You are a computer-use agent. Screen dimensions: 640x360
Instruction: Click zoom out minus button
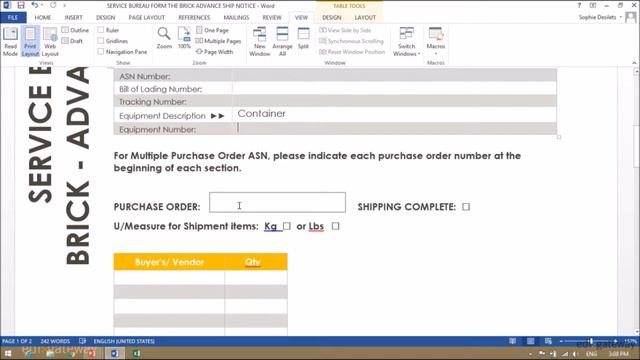tap(561, 341)
